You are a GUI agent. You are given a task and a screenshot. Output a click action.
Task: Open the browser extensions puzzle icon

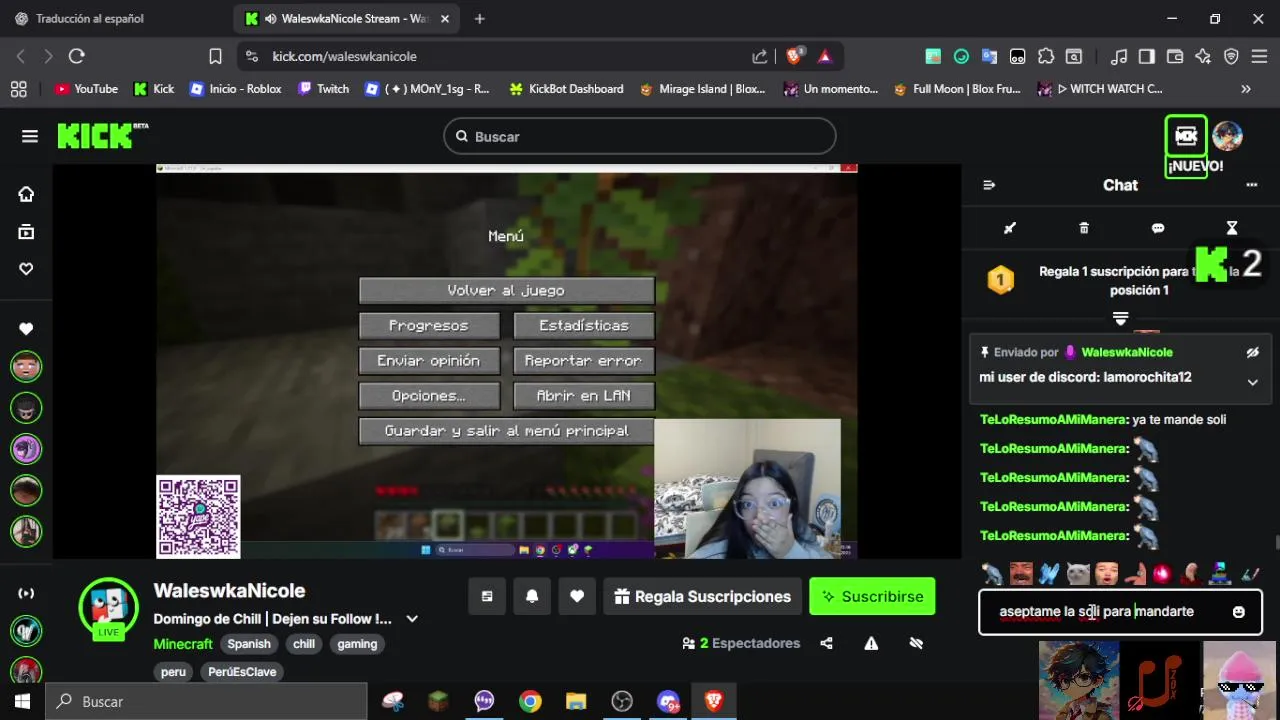(x=1046, y=56)
